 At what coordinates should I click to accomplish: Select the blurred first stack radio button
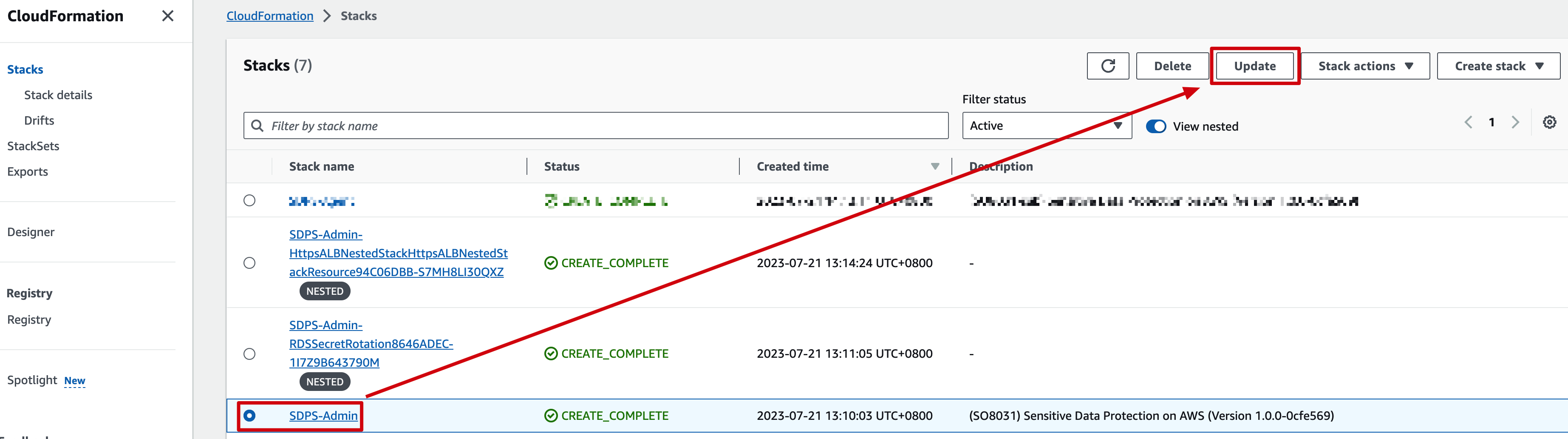tap(249, 201)
